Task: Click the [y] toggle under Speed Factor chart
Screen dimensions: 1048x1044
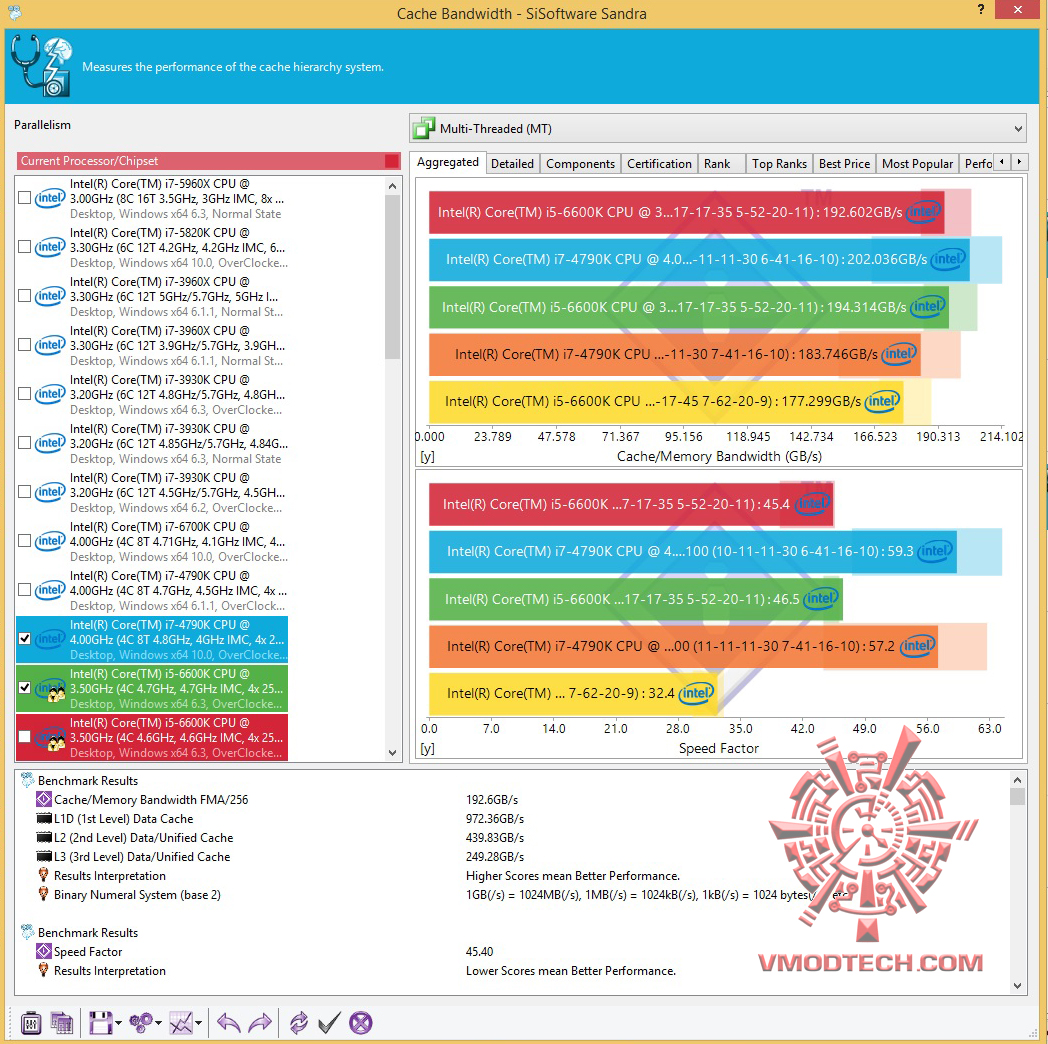Action: [x=427, y=749]
